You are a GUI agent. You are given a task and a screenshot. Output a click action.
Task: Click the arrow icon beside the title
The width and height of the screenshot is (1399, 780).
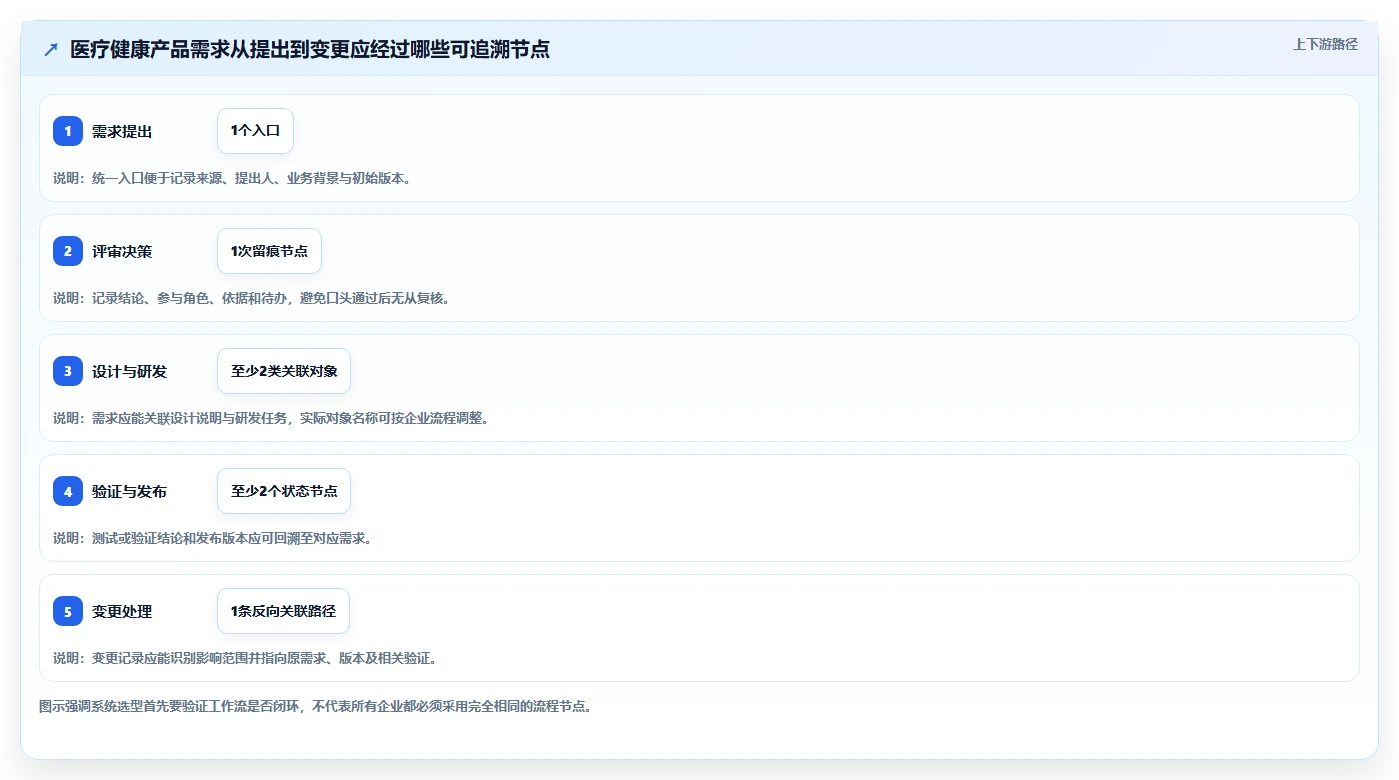click(51, 49)
